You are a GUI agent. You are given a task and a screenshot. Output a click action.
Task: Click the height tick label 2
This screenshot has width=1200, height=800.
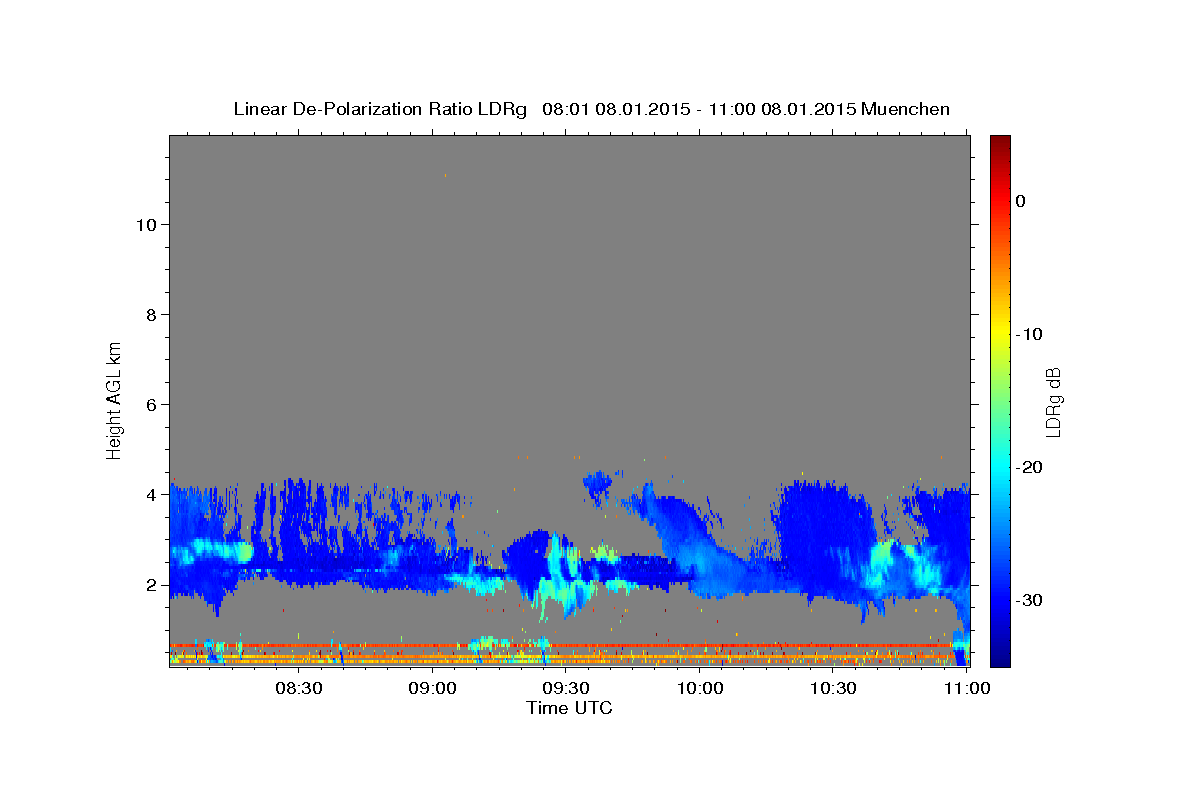152,585
